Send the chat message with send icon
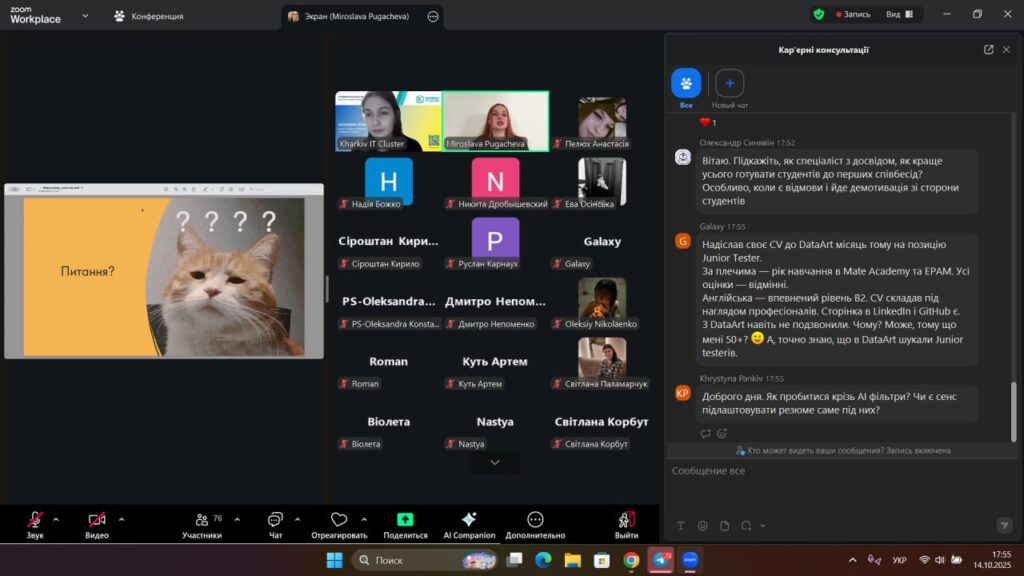This screenshot has width=1024, height=576. point(1004,525)
